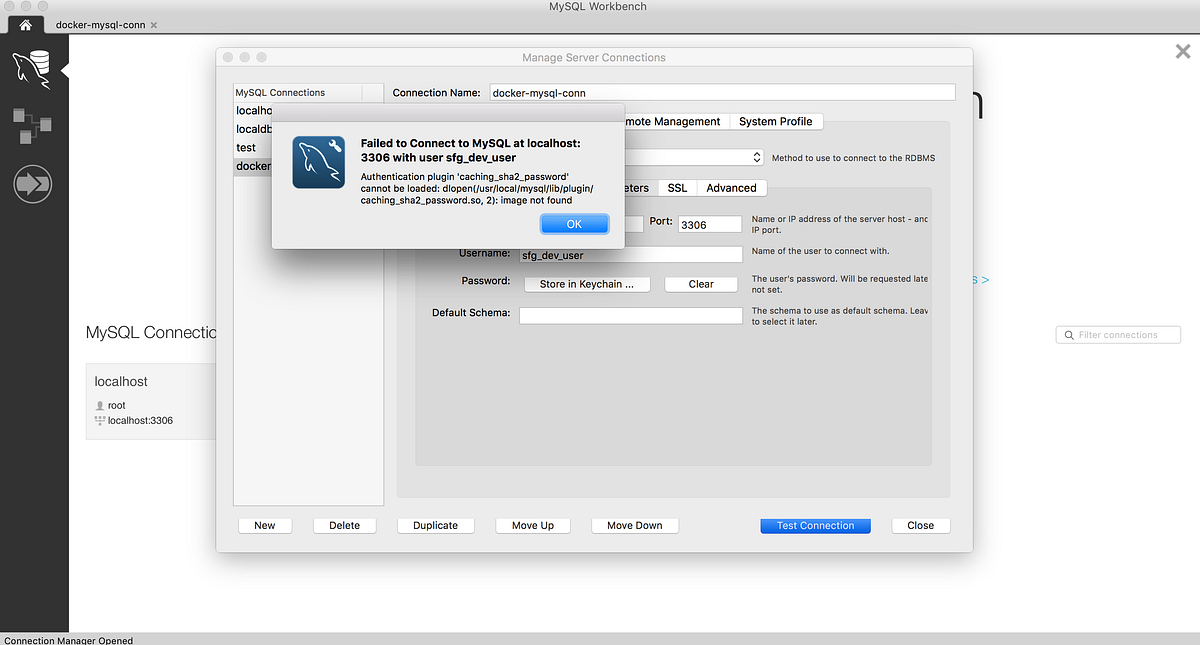Open the System Profile tab

(x=776, y=121)
